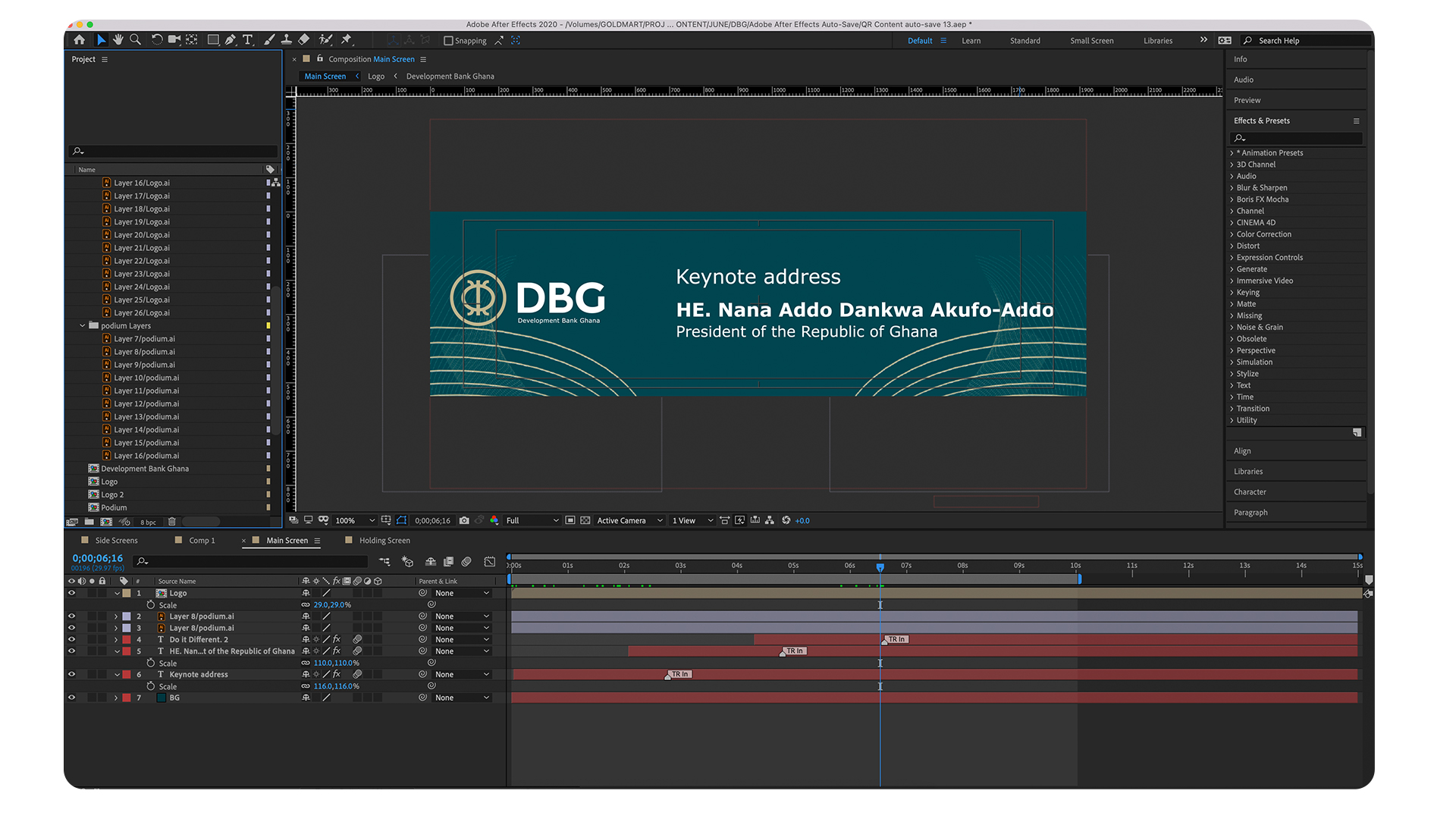Toggle the Scale stopwatch under the Logo layer

pyautogui.click(x=151, y=605)
